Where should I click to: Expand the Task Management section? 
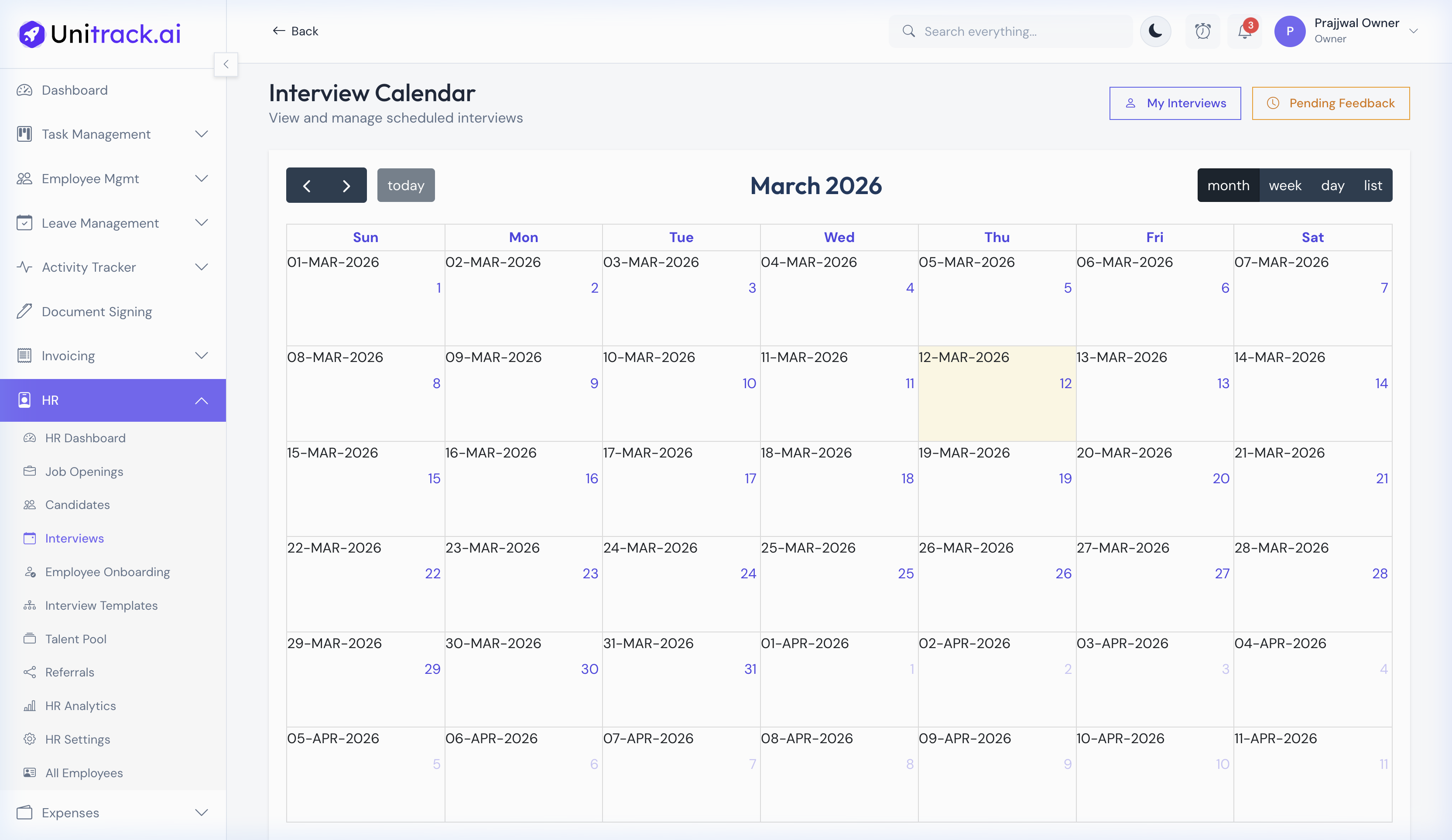tap(201, 133)
